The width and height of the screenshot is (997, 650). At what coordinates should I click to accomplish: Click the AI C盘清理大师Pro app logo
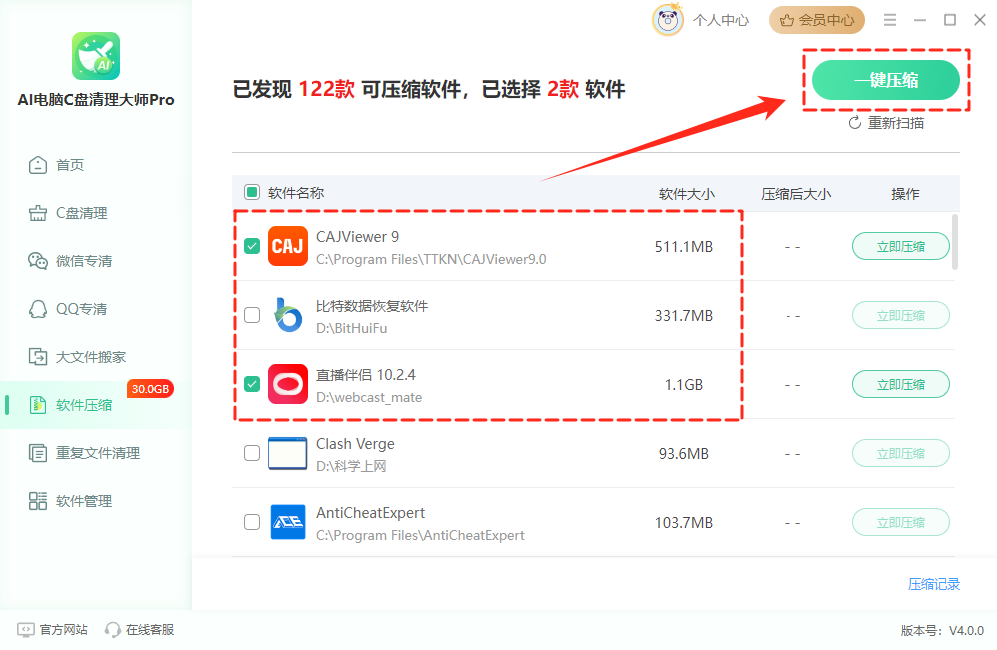click(96, 56)
